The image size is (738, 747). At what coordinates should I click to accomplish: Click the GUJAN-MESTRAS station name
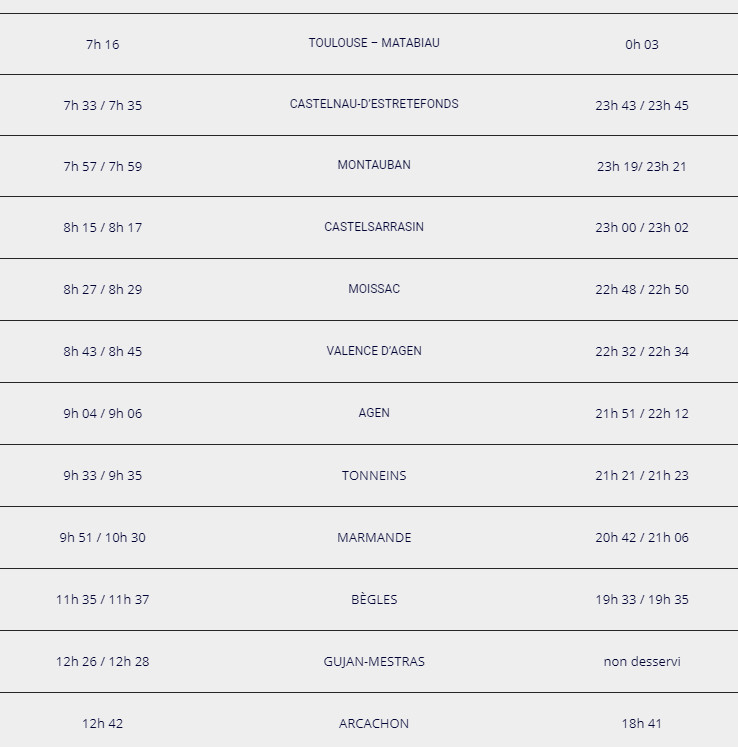(x=374, y=661)
